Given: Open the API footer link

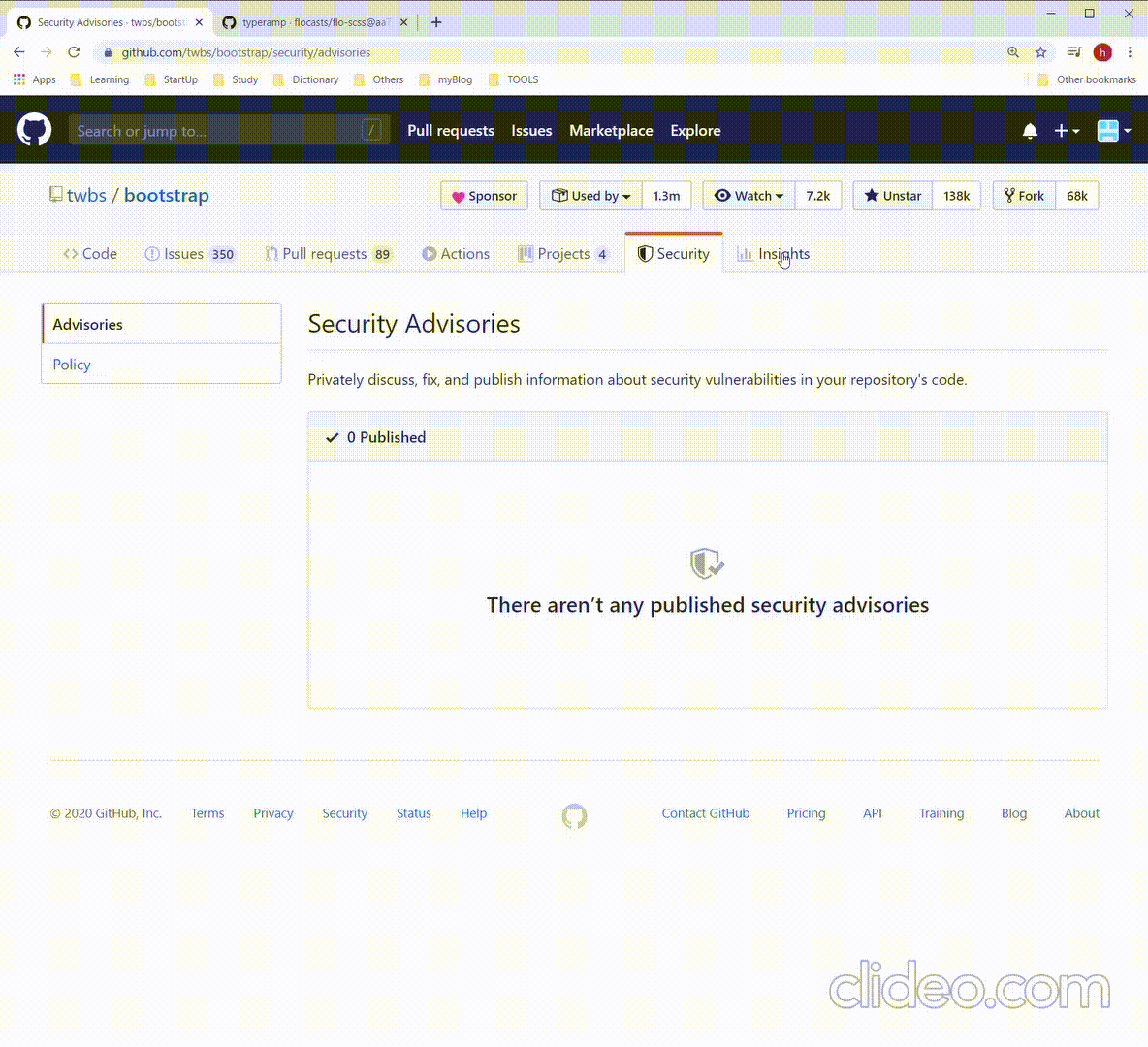Looking at the screenshot, I should [872, 813].
